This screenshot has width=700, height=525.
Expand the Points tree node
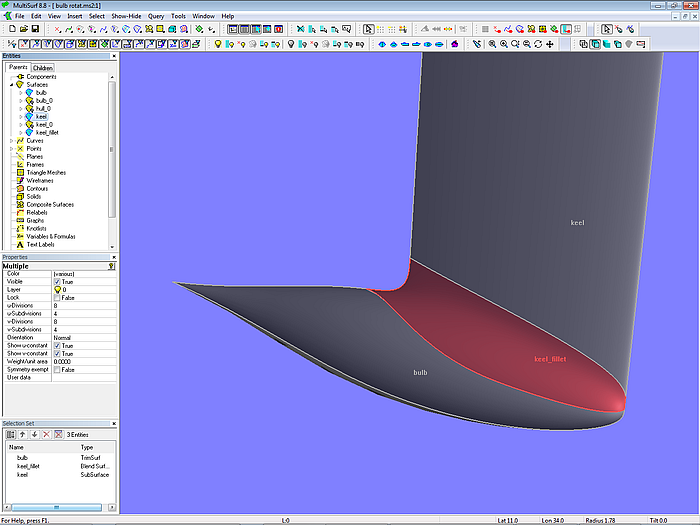click(11, 149)
